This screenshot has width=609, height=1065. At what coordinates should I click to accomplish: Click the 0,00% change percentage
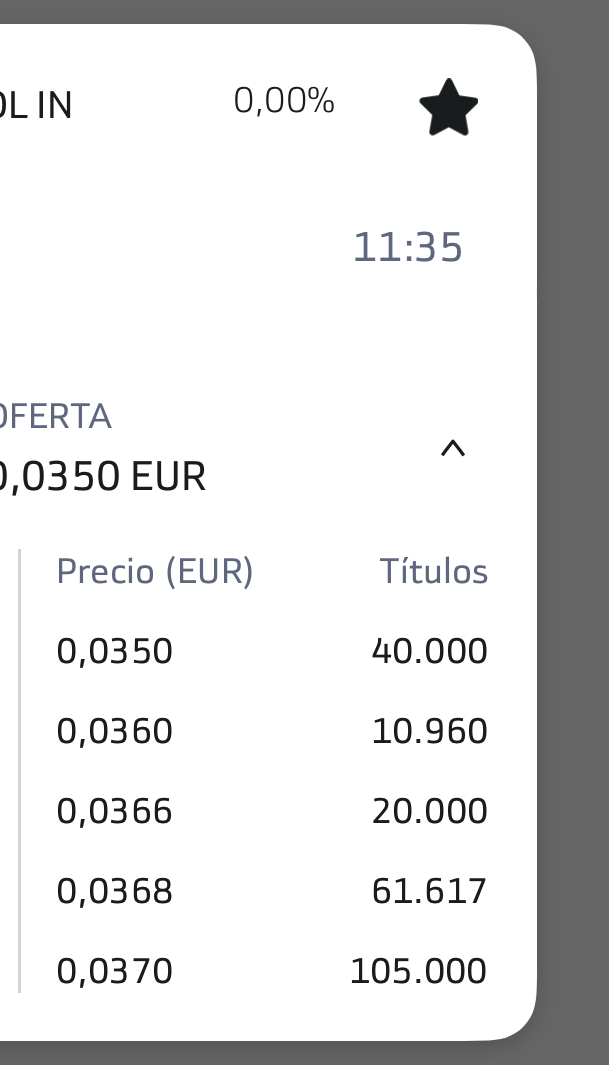pyautogui.click(x=284, y=101)
